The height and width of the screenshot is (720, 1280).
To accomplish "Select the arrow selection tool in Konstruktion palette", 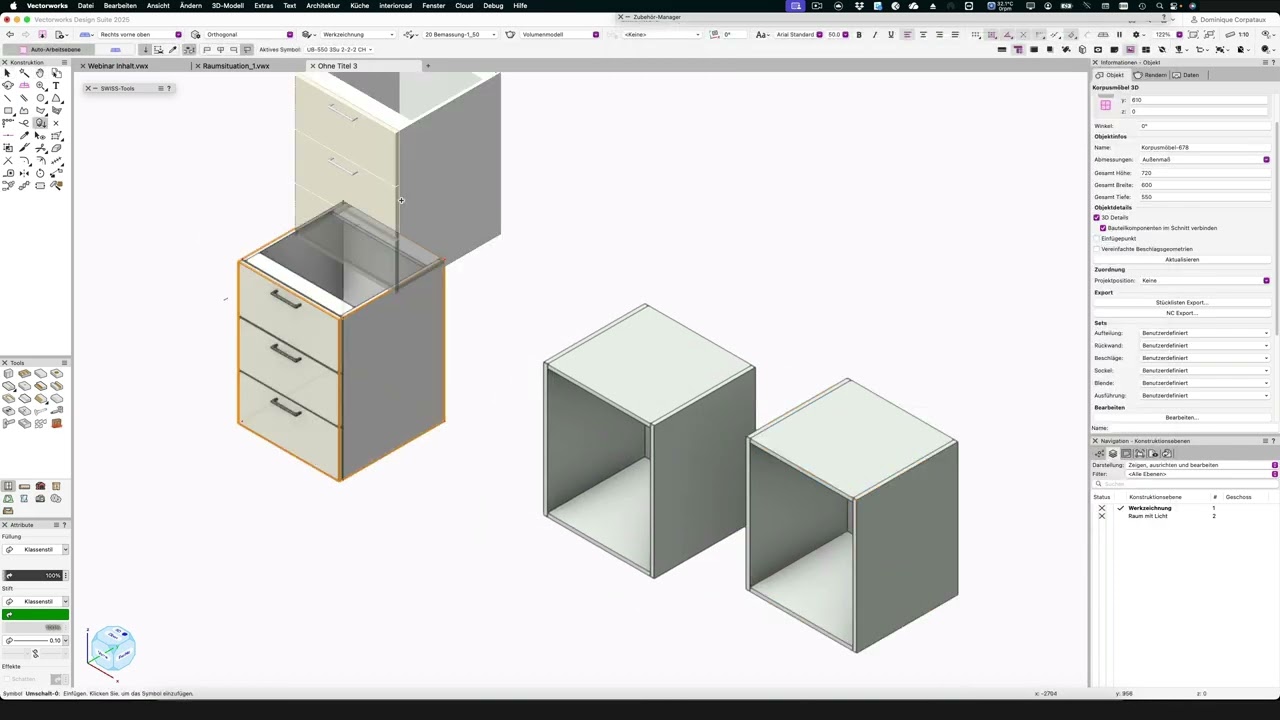I will [x=8, y=73].
